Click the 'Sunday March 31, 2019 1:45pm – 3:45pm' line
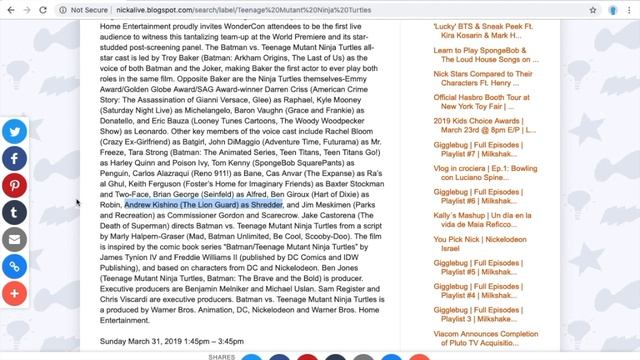This screenshot has width=640, height=360. [x=172, y=341]
